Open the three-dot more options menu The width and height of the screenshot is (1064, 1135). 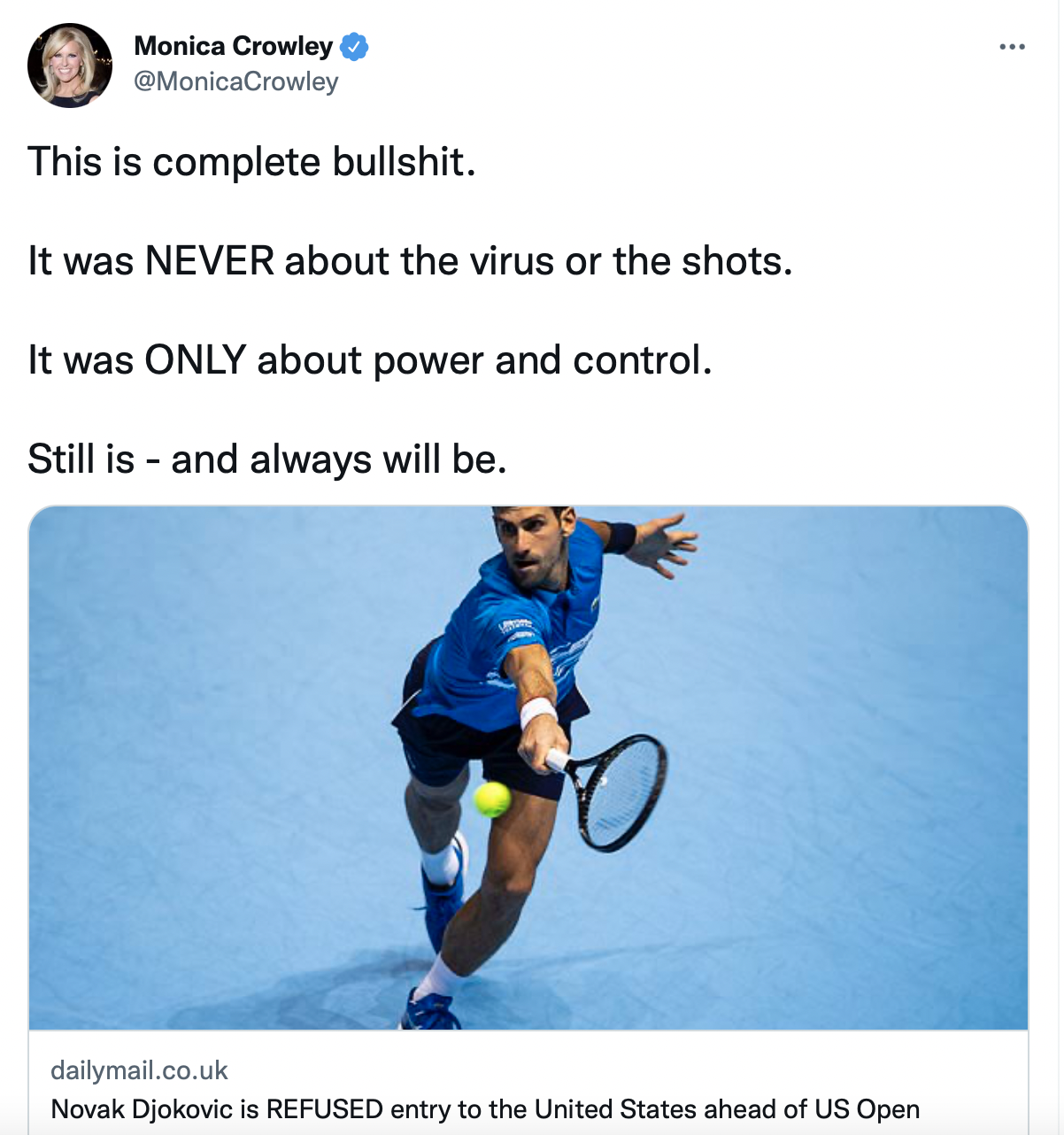click(1012, 46)
